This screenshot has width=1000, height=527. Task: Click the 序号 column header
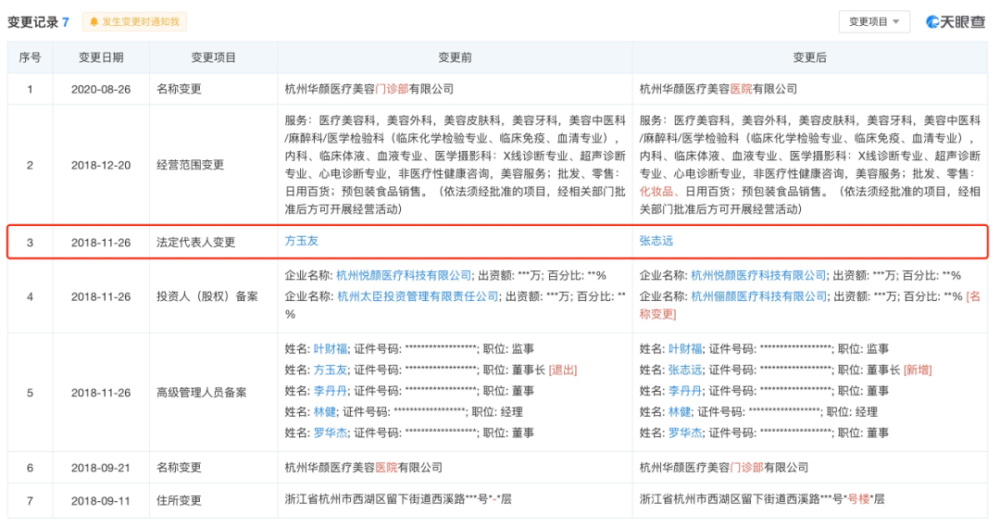[x=30, y=57]
